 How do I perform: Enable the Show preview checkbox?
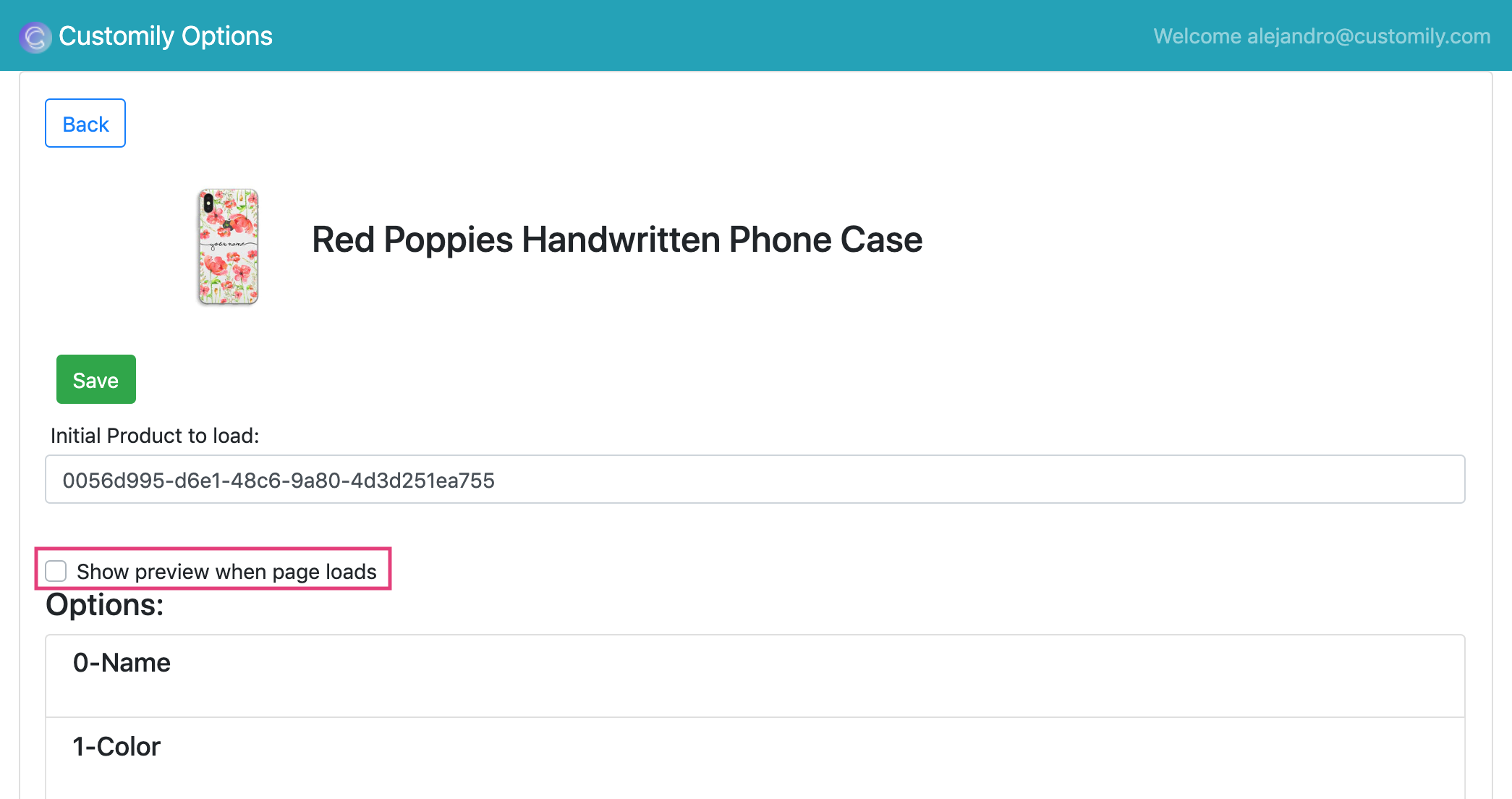pos(56,571)
